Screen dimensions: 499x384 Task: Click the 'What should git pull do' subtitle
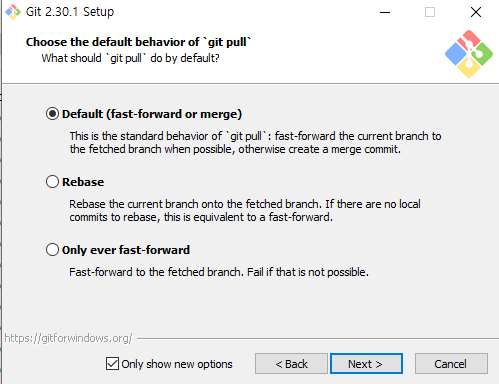[x=130, y=58]
